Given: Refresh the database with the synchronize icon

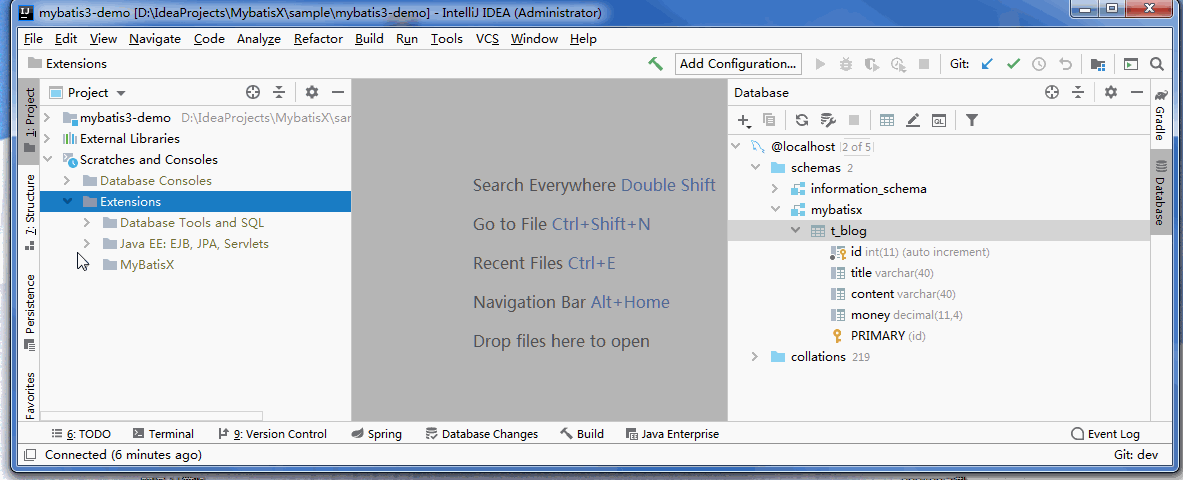Looking at the screenshot, I should click(x=802, y=120).
